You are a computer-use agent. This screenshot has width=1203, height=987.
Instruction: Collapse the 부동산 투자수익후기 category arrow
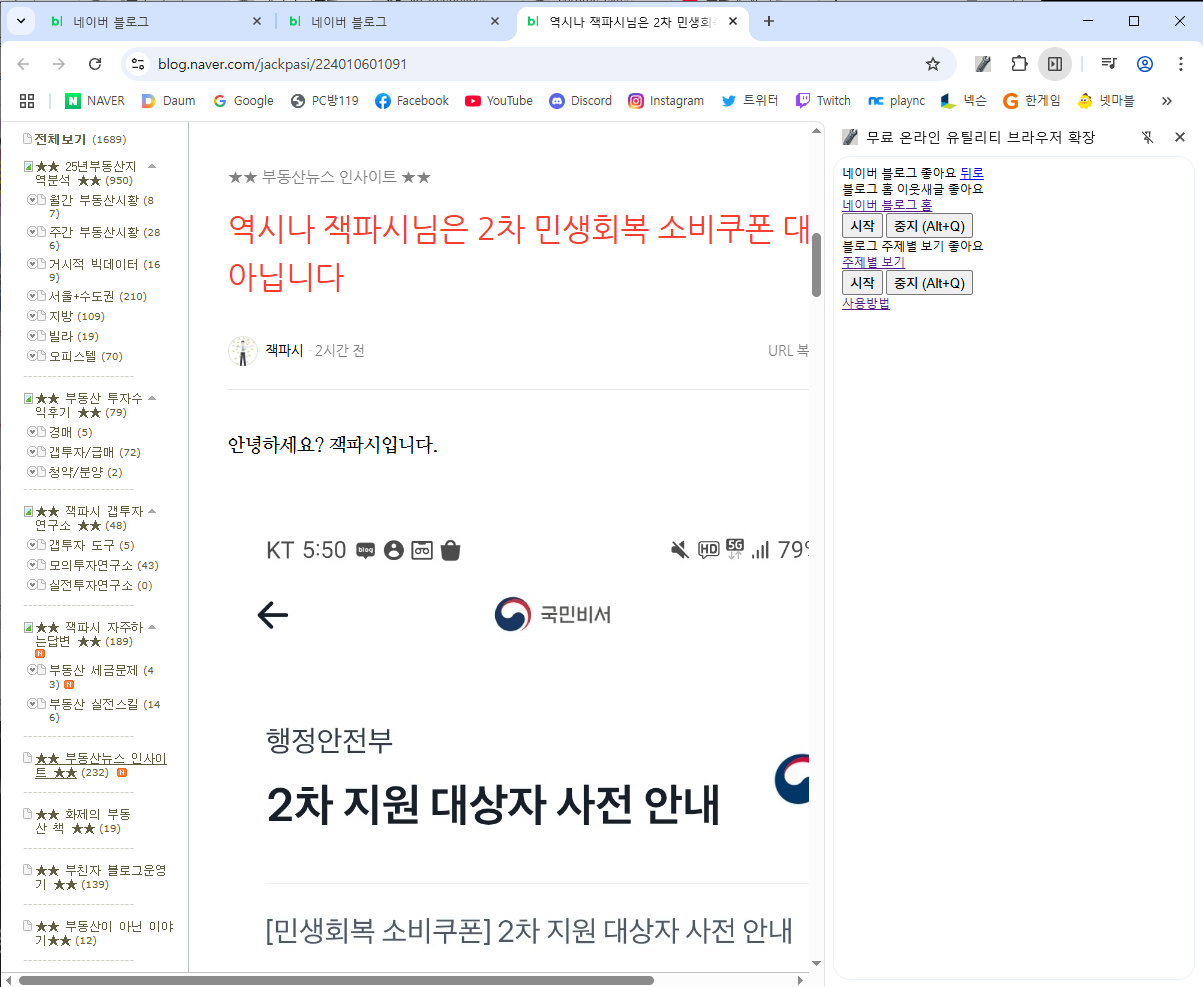pyautogui.click(x=152, y=398)
